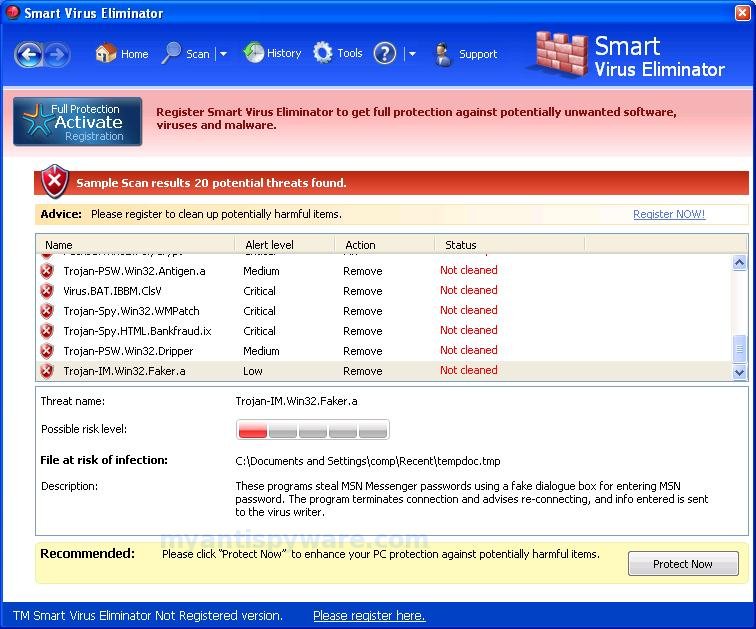Image resolution: width=756 pixels, height=629 pixels.
Task: Click Not cleaned status for Virus.BAT.IBBM.ClsV
Action: 469,290
